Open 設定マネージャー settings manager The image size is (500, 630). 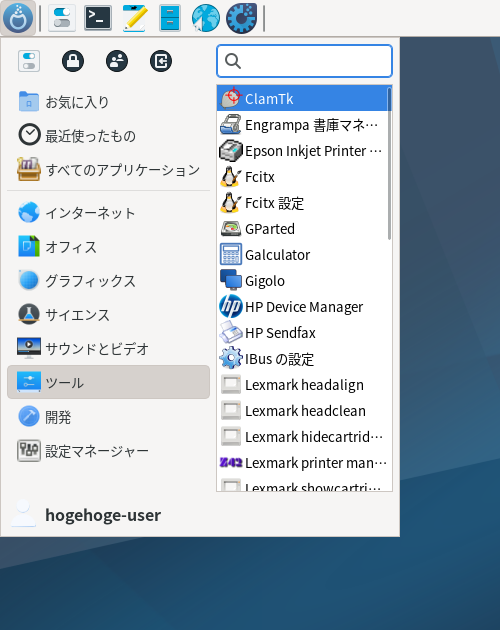[x=109, y=450]
